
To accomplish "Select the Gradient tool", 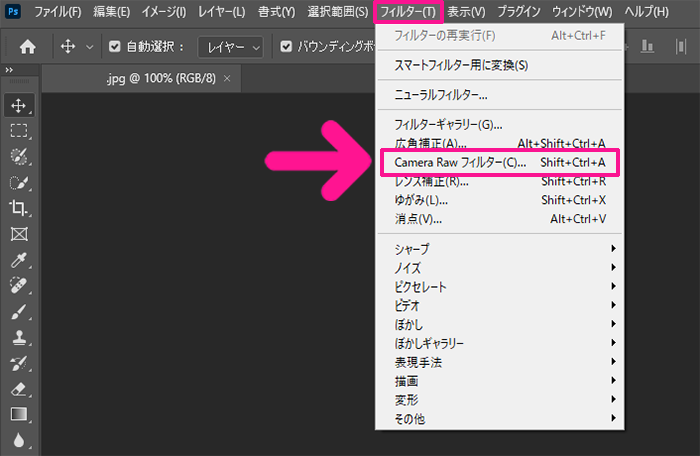I will pyautogui.click(x=18, y=415).
